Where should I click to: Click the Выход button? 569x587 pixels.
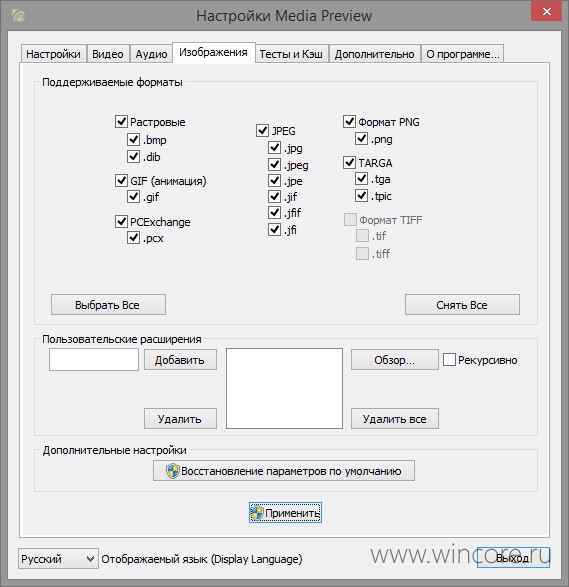pos(513,558)
